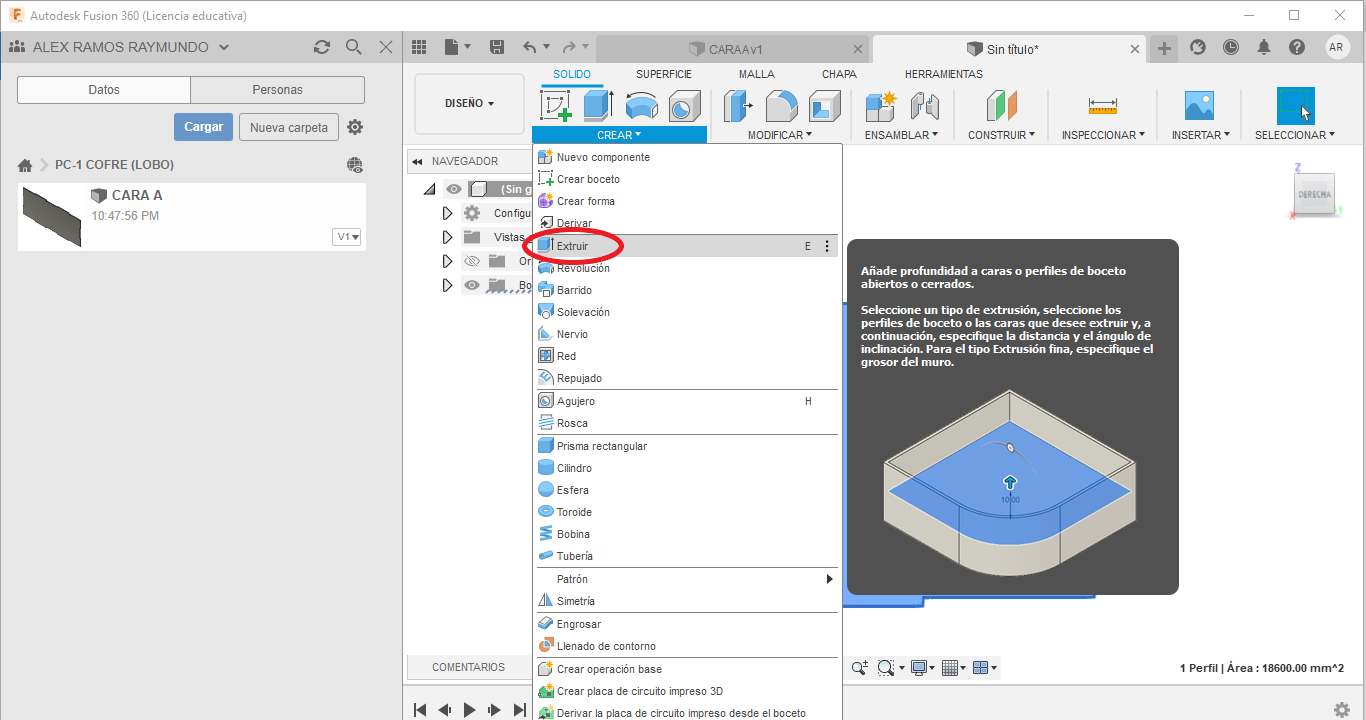The image size is (1366, 720).
Task: Switch to the Personas tab in the data panel
Action: pyautogui.click(x=277, y=90)
